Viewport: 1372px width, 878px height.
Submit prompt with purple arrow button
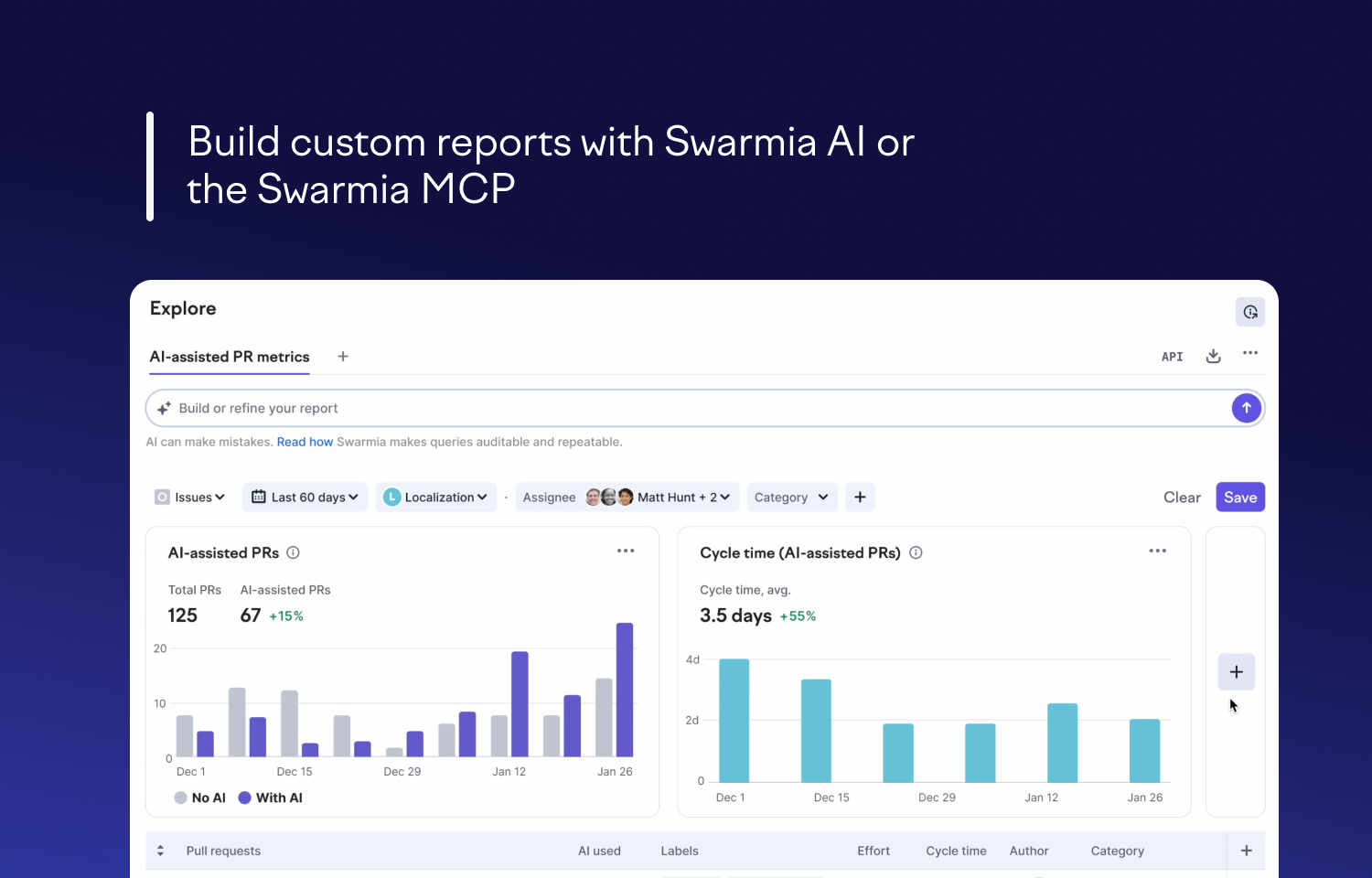click(1246, 408)
